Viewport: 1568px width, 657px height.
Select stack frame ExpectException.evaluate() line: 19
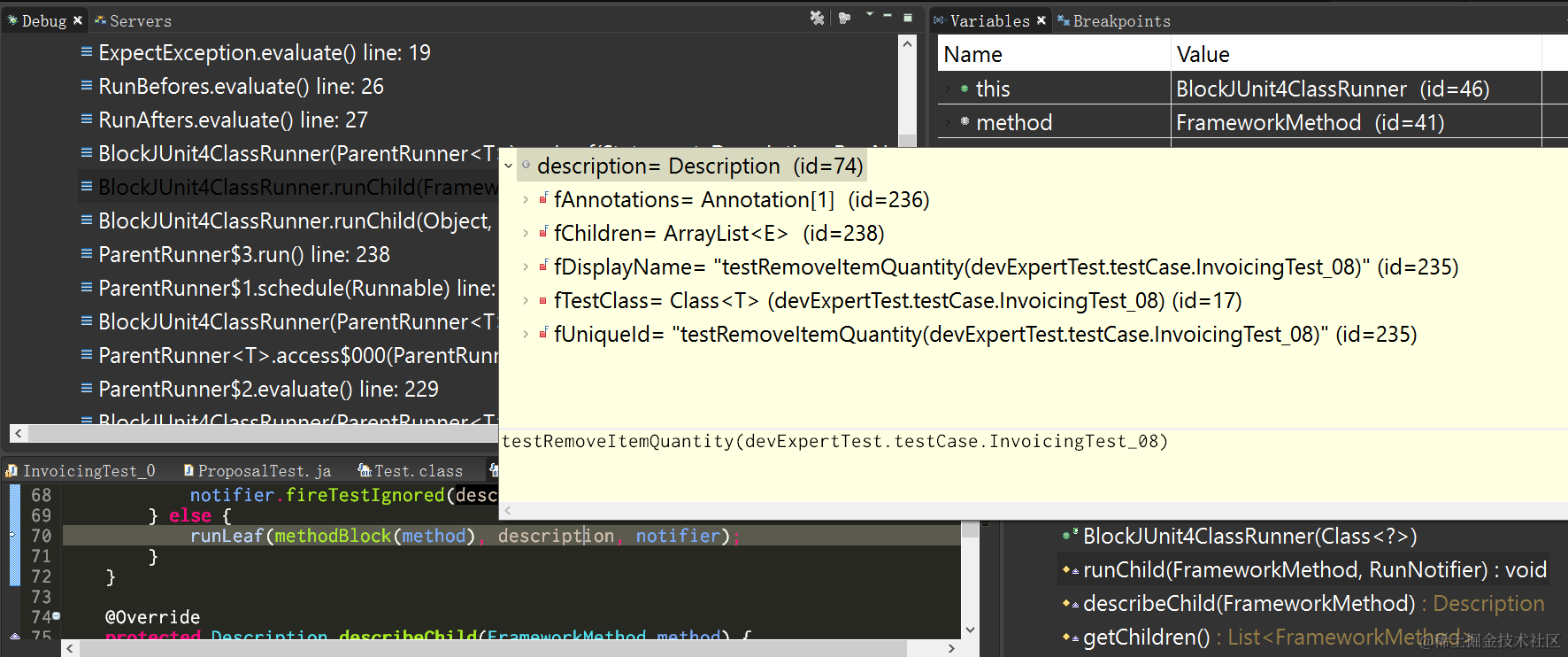coord(265,53)
